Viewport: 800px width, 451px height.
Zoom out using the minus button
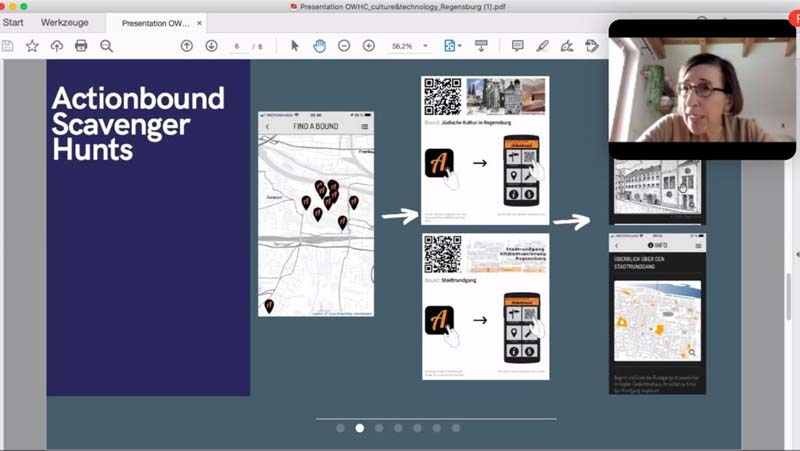click(344, 46)
